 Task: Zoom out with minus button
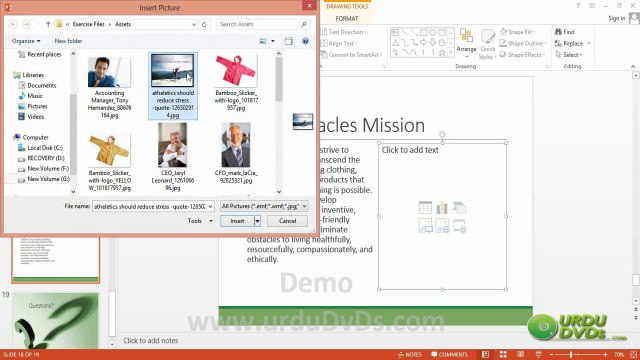[x=551, y=354]
